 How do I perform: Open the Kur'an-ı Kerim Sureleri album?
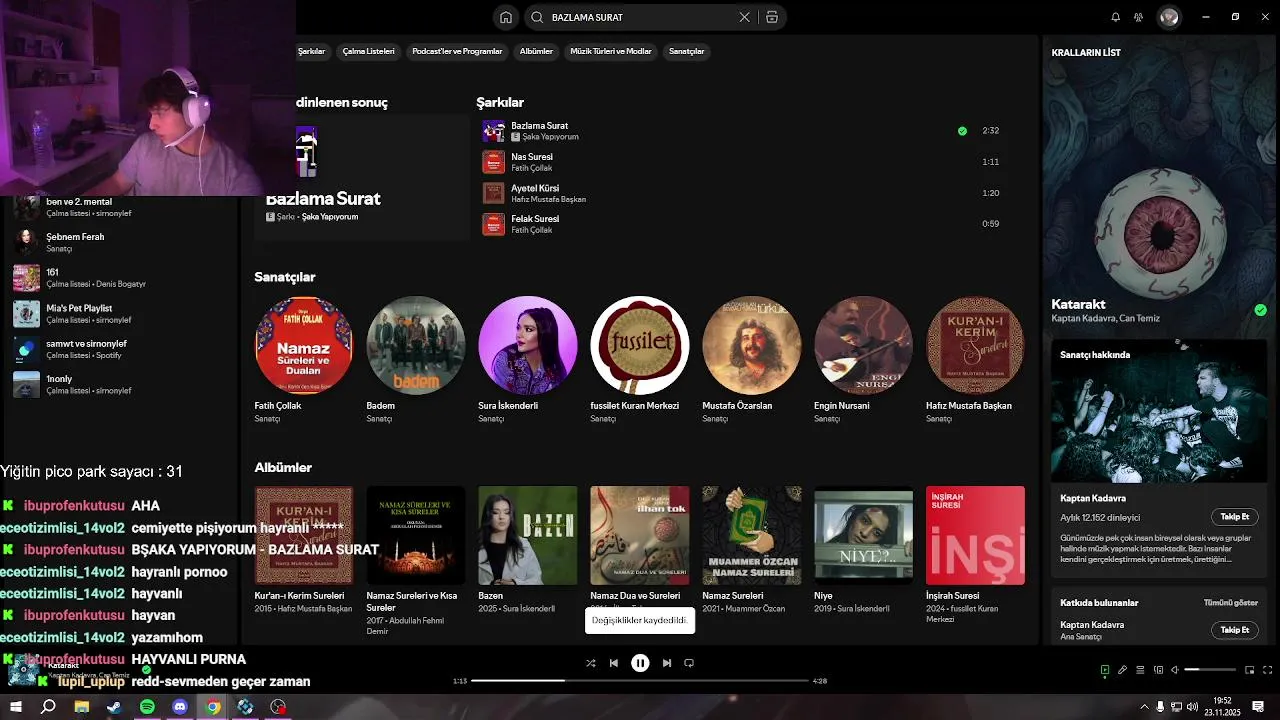point(304,535)
